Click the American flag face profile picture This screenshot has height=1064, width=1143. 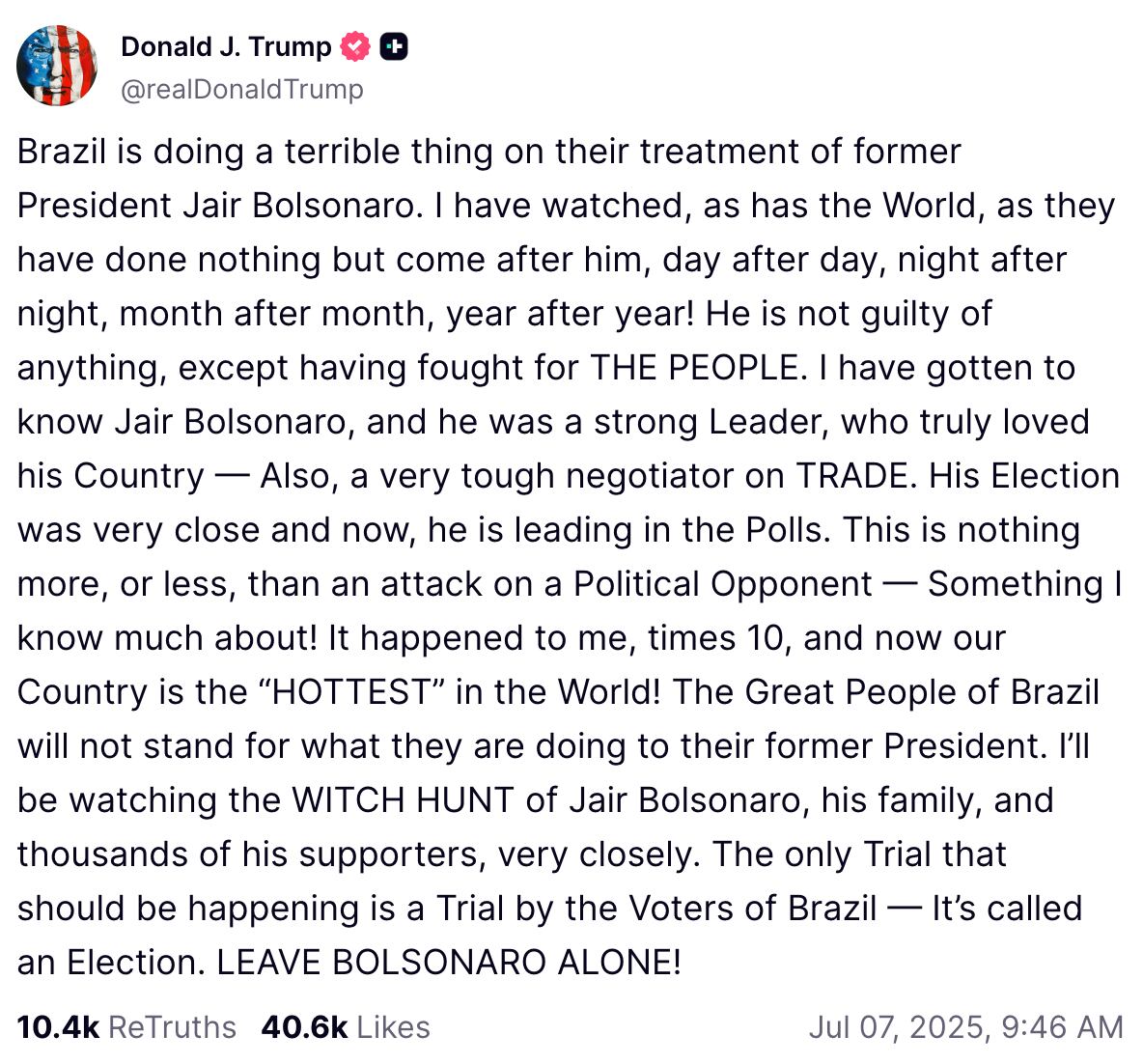58,64
